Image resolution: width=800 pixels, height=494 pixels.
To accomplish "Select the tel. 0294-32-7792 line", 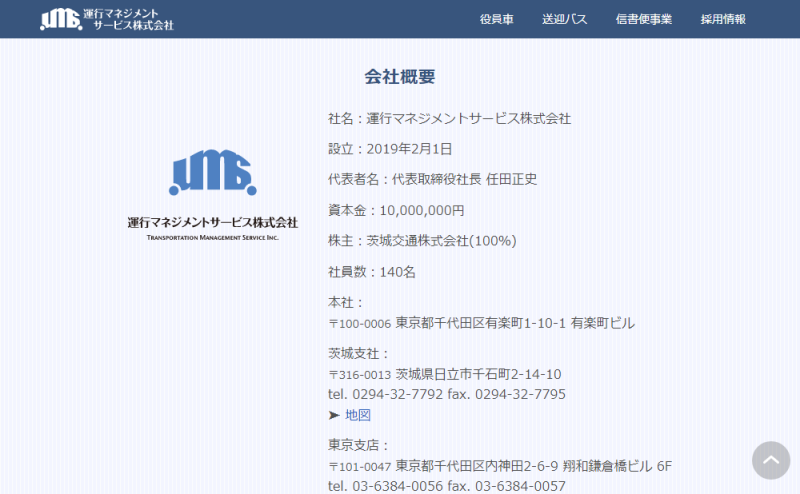I will coord(447,394).
